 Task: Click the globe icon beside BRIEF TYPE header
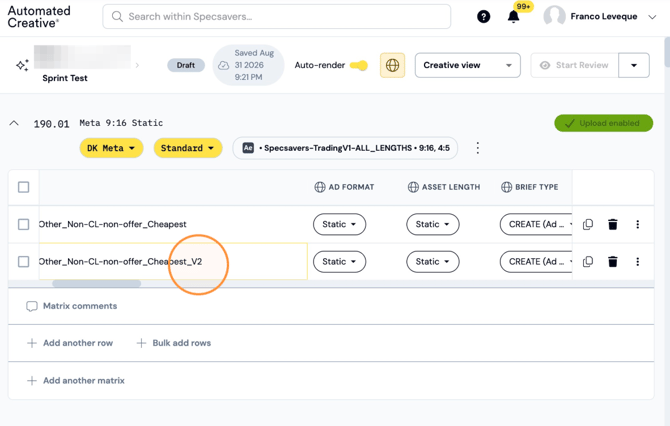[x=506, y=187]
